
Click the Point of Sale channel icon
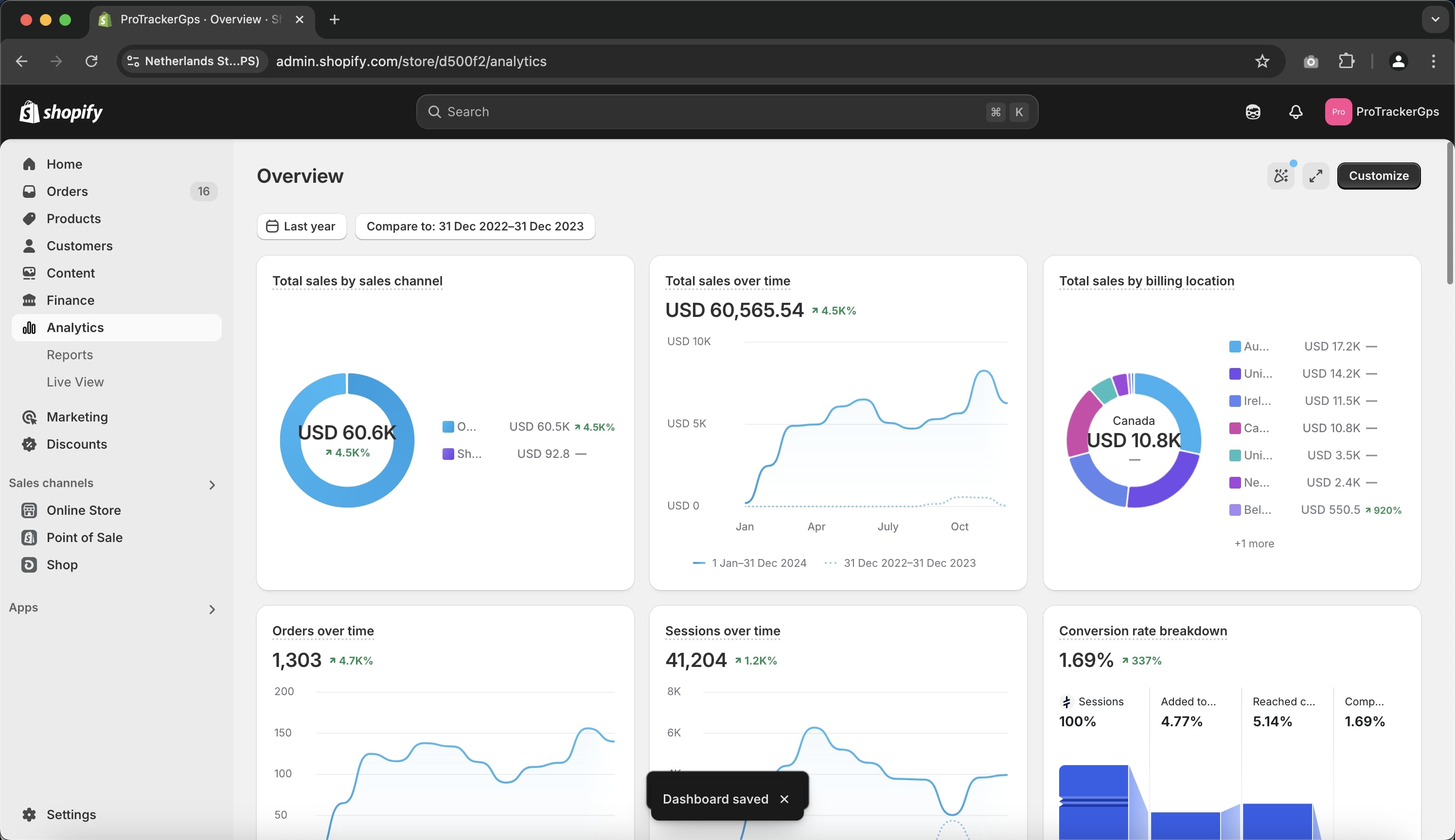coord(30,537)
